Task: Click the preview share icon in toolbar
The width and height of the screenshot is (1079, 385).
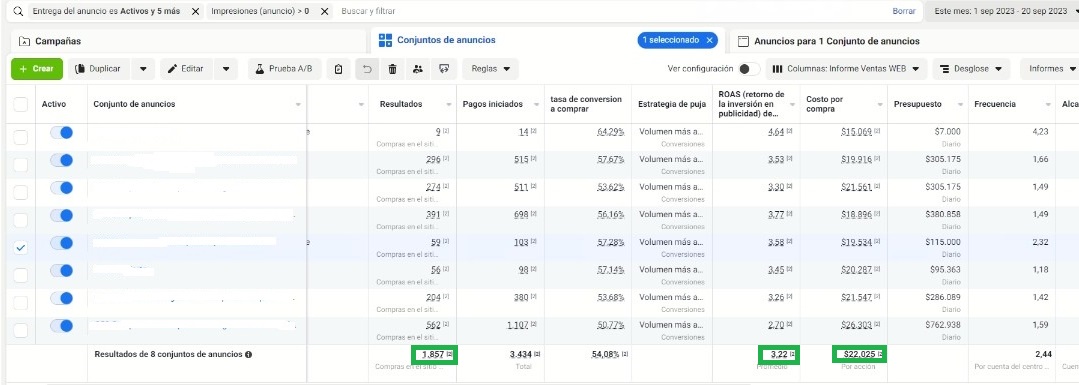Action: (445, 69)
